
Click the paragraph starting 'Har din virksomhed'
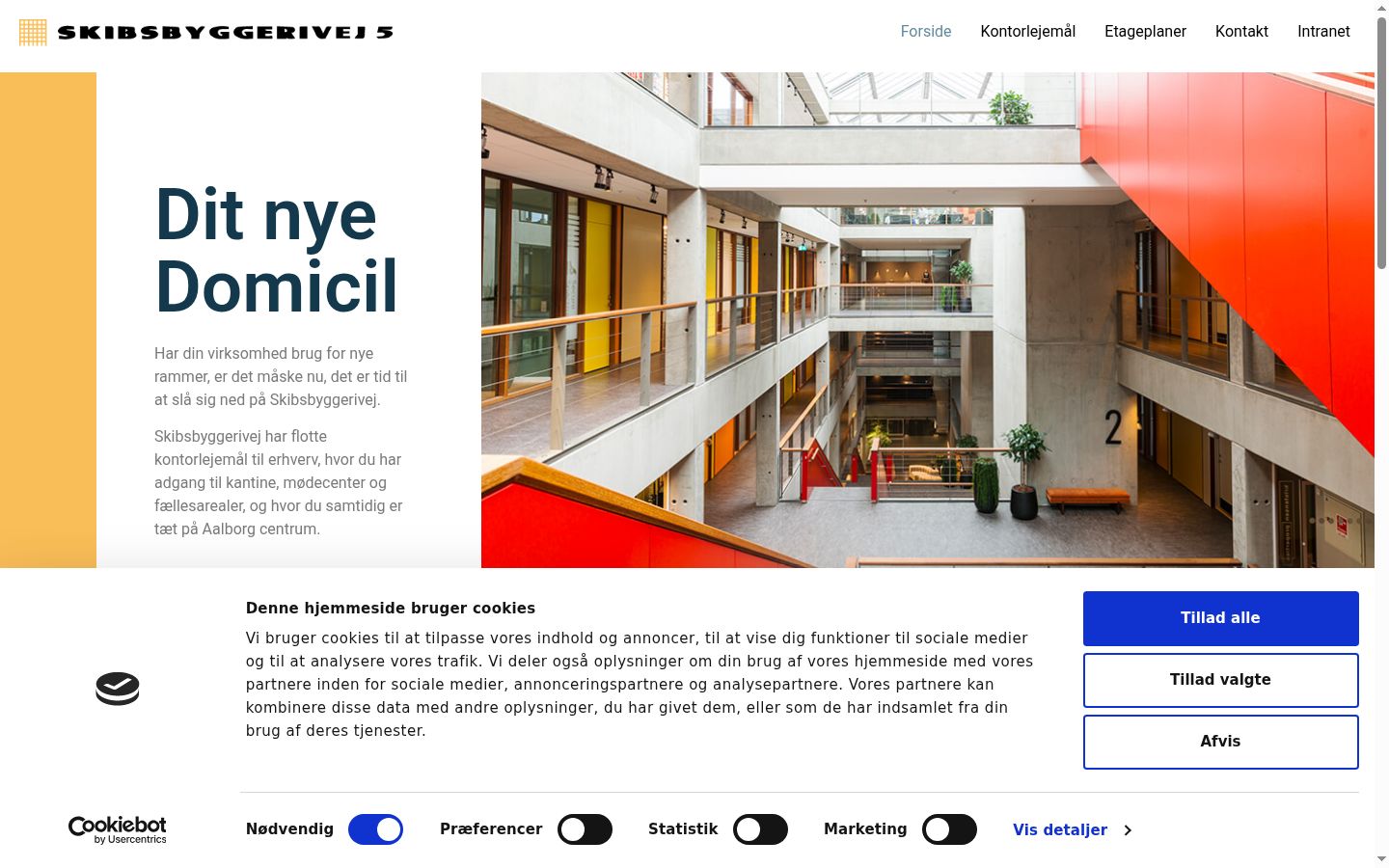[281, 377]
